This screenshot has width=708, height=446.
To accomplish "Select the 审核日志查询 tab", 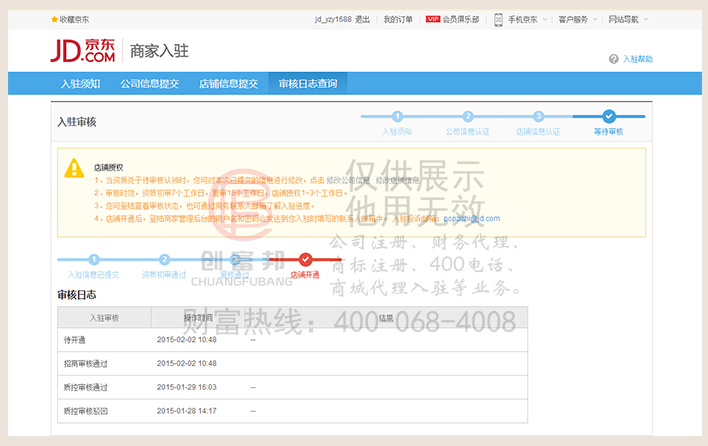I will tap(308, 84).
